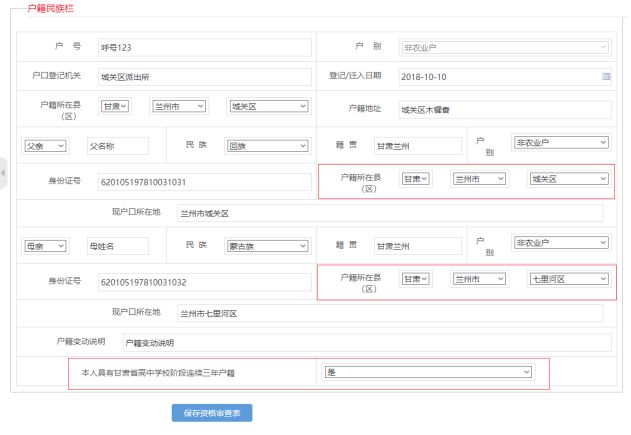The height and width of the screenshot is (435, 631).
Task: Click the date field showing 2018-10-10
Action: pyautogui.click(x=505, y=77)
